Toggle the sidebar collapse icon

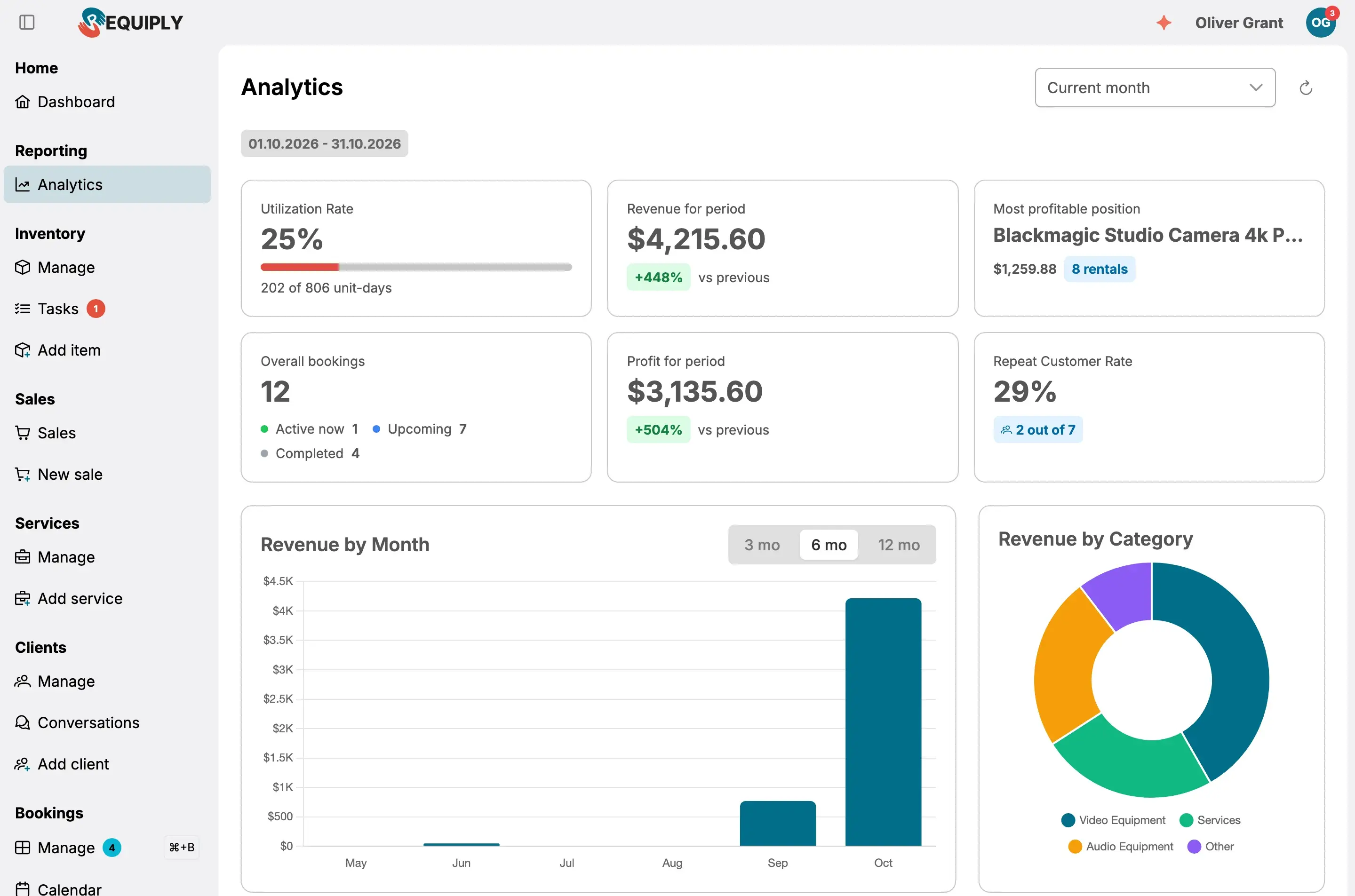pos(27,22)
